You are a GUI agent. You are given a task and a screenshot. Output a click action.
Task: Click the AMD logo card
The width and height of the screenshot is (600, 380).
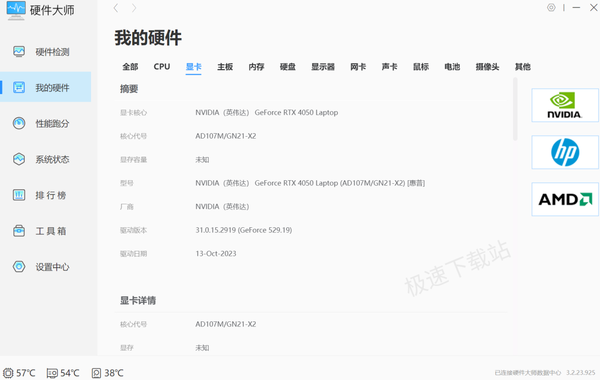pos(565,199)
